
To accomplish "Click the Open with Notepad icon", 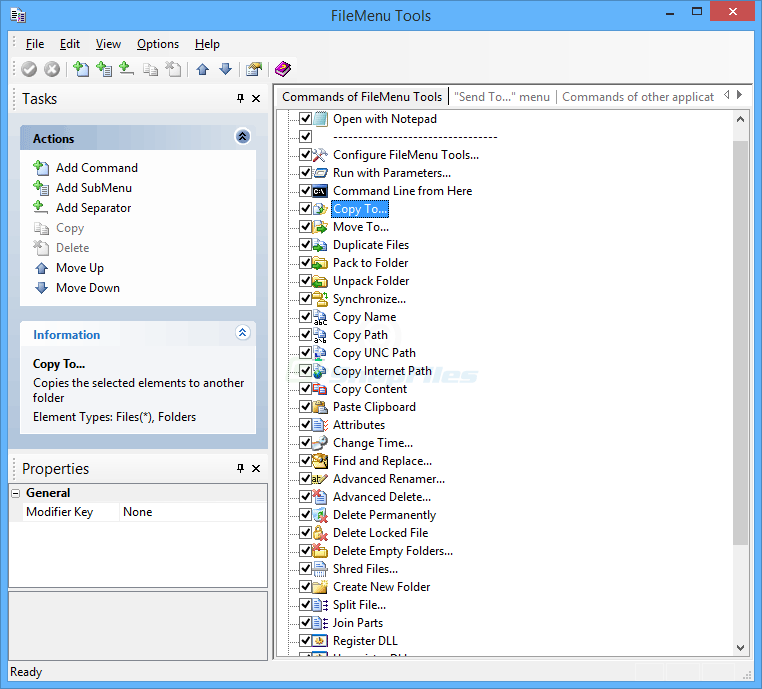I will coord(320,119).
